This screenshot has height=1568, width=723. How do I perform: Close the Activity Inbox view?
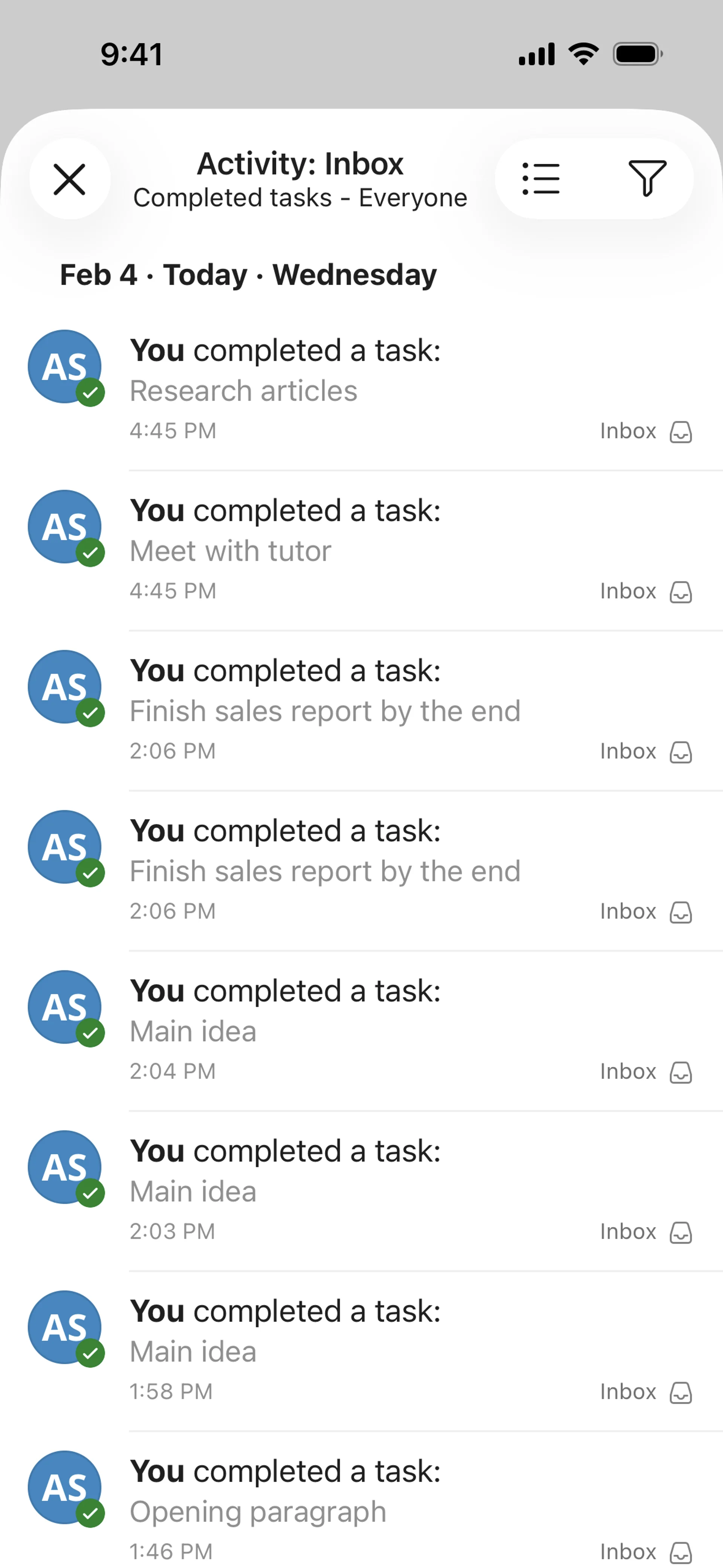[70, 179]
